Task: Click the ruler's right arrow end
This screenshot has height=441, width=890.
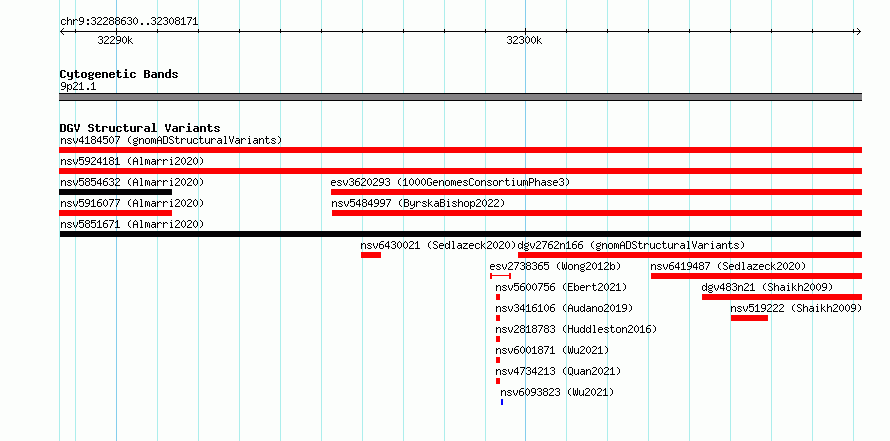Action: [x=859, y=31]
